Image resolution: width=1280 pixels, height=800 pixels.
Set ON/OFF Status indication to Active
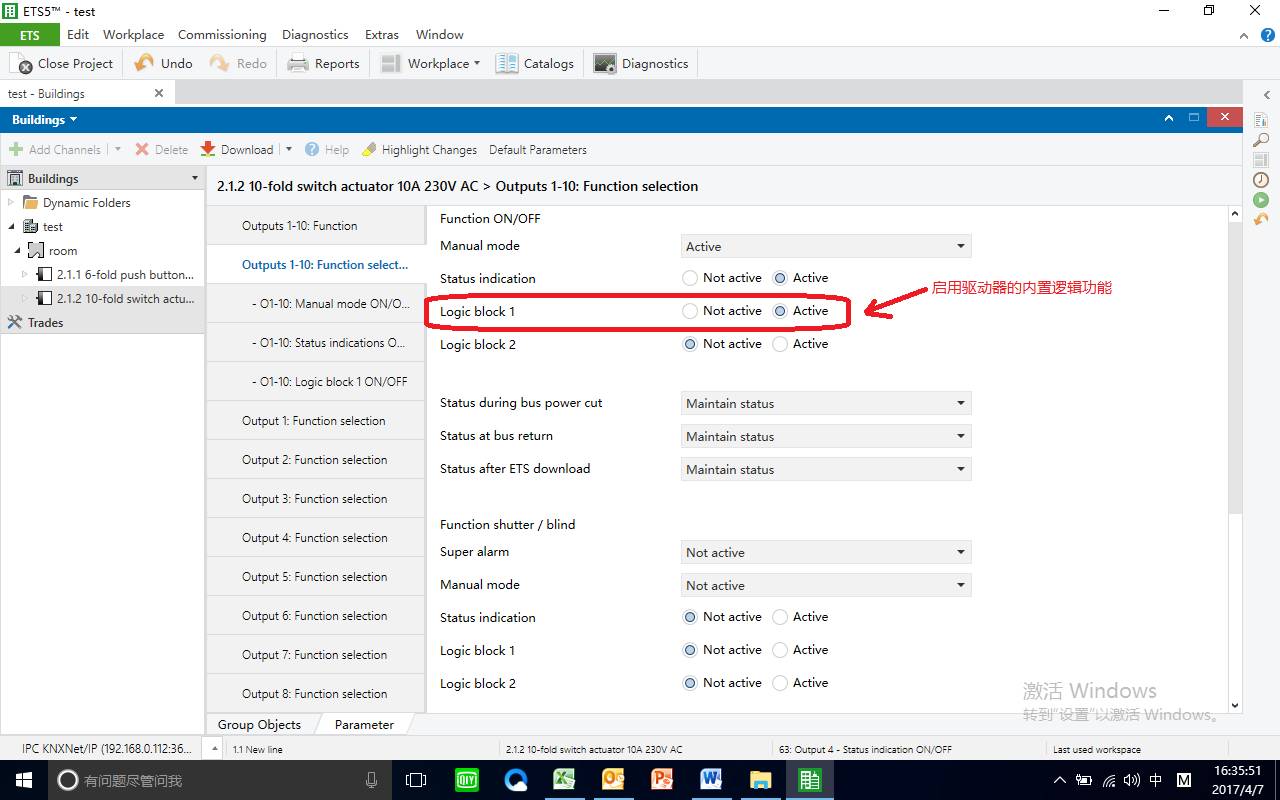[780, 278]
